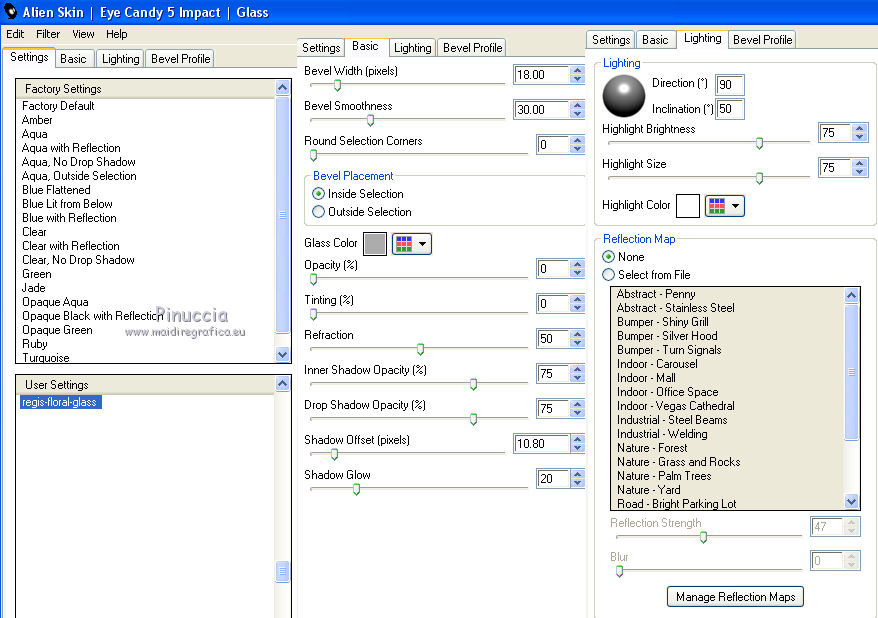Increase Round Selection Corners value arrow
The image size is (878, 618).
pyautogui.click(x=577, y=140)
